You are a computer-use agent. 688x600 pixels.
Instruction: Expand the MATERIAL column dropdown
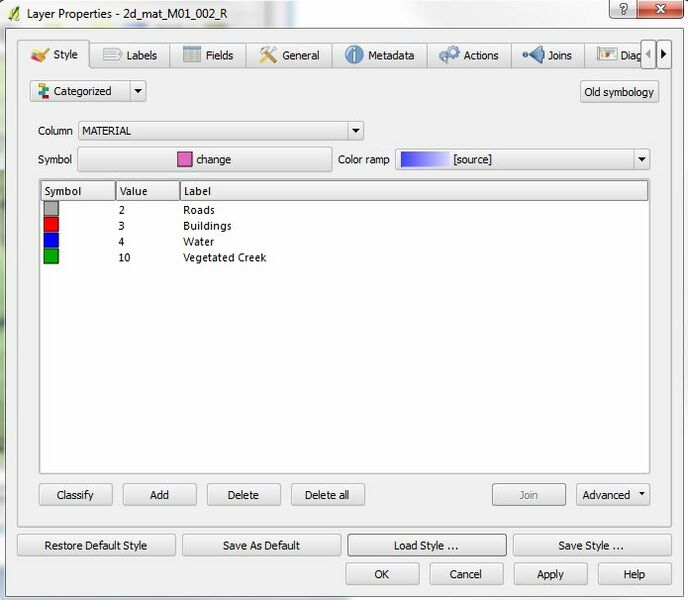pyautogui.click(x=355, y=131)
